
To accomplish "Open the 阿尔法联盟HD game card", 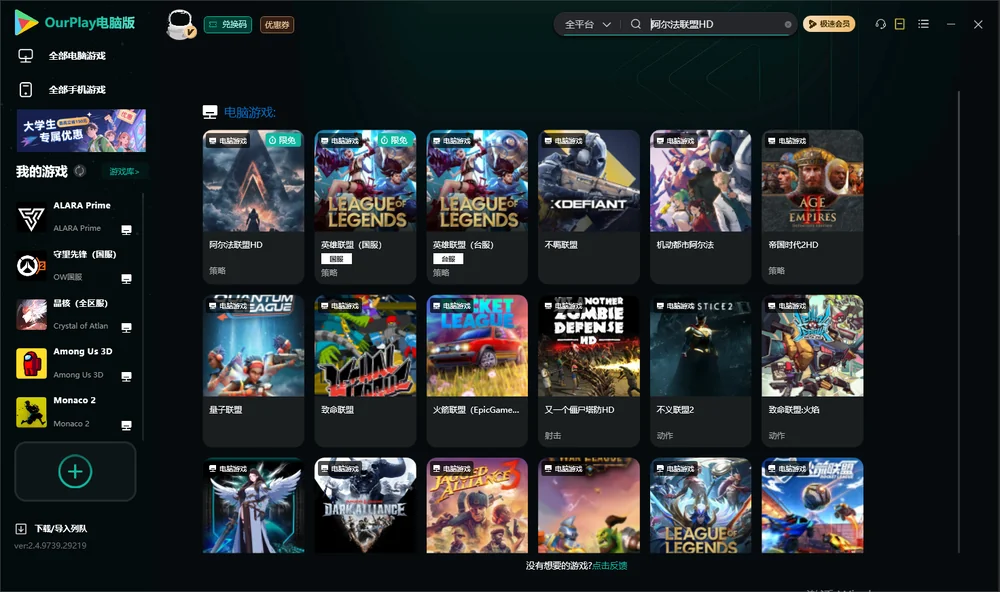I will click(x=253, y=207).
